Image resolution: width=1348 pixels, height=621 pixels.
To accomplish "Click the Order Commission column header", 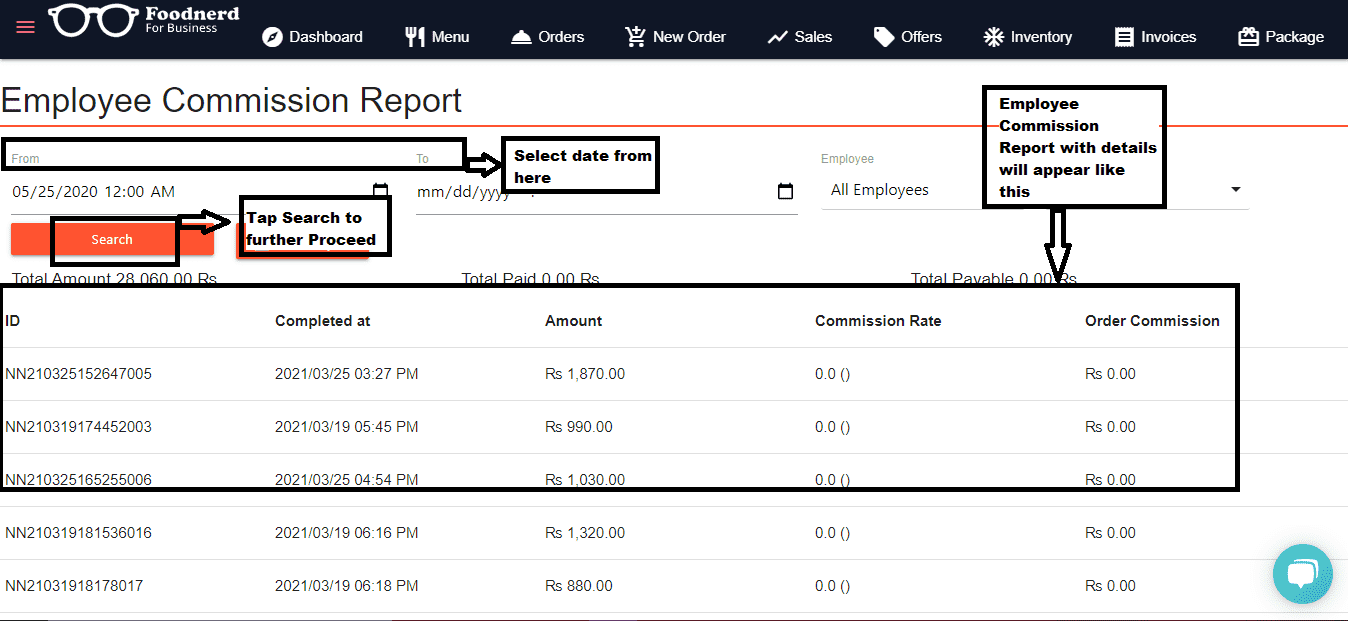I will coord(1152,321).
